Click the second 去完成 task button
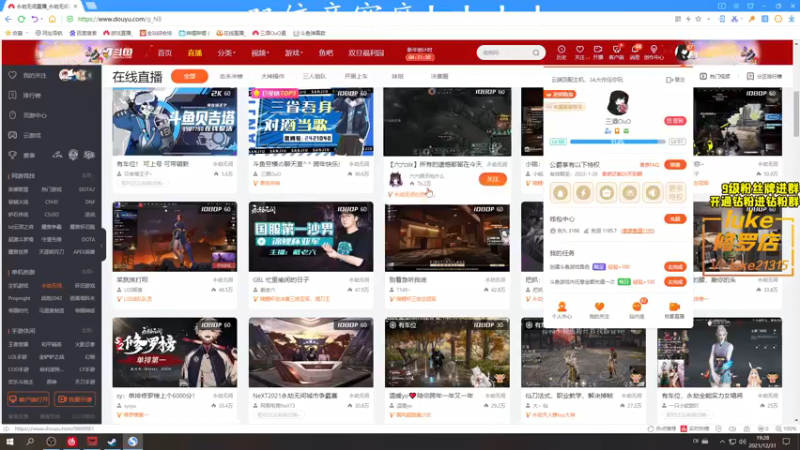Image resolution: width=800 pixels, height=450 pixels. (675, 282)
